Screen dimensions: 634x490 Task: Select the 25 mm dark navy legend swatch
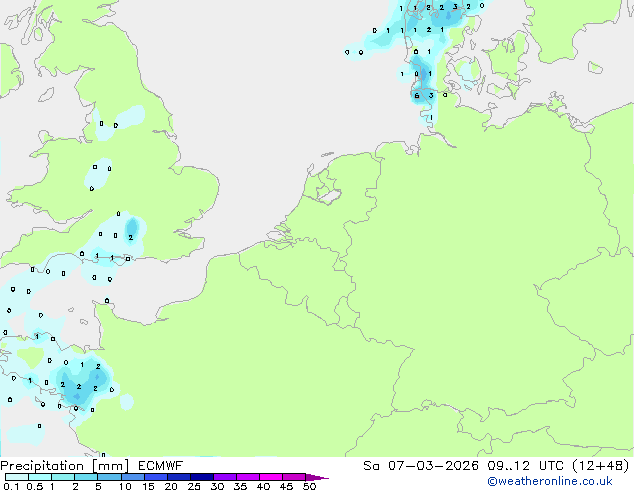[202, 477]
